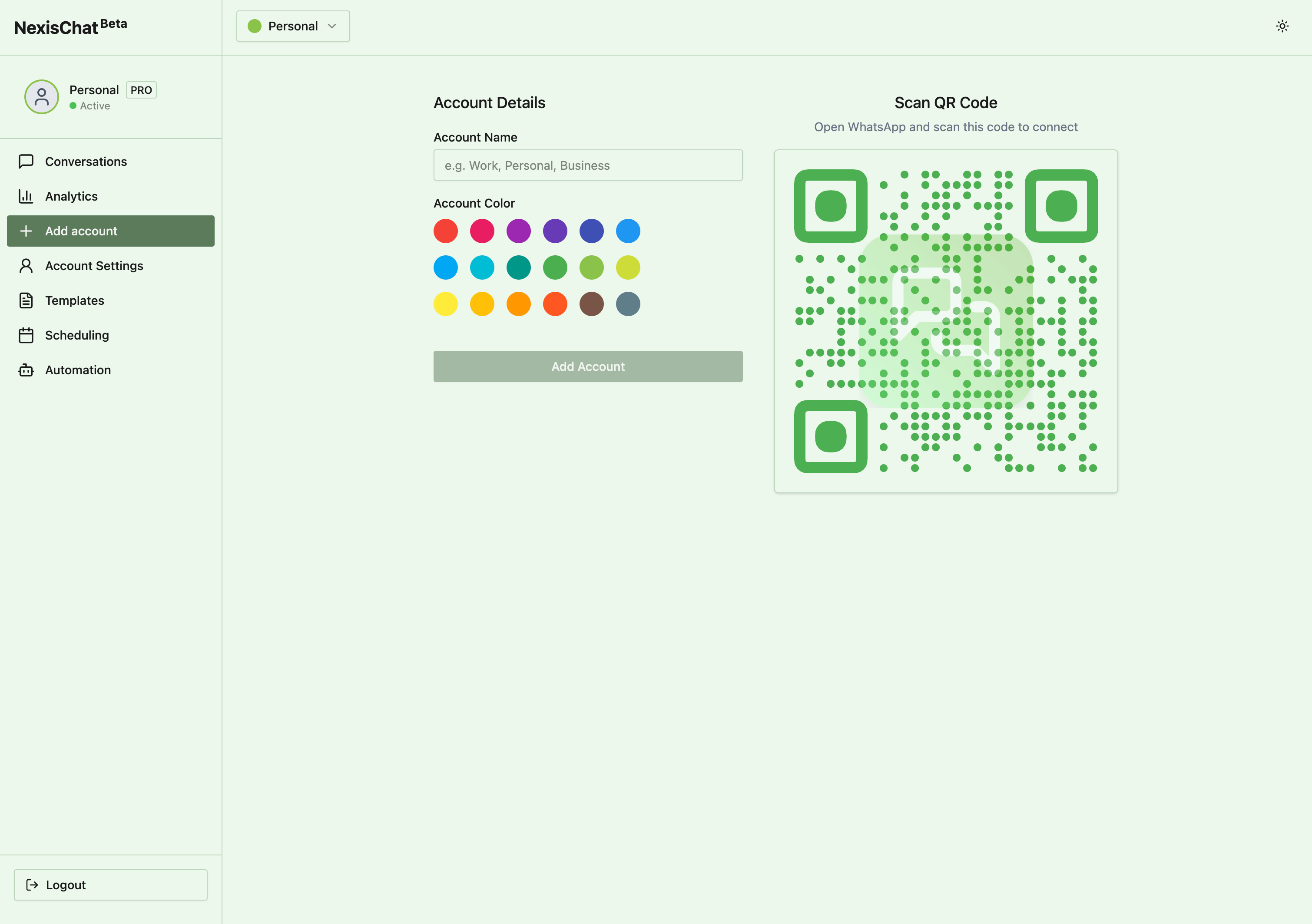Pick the green color swatch
1312x924 pixels.
pos(556,268)
